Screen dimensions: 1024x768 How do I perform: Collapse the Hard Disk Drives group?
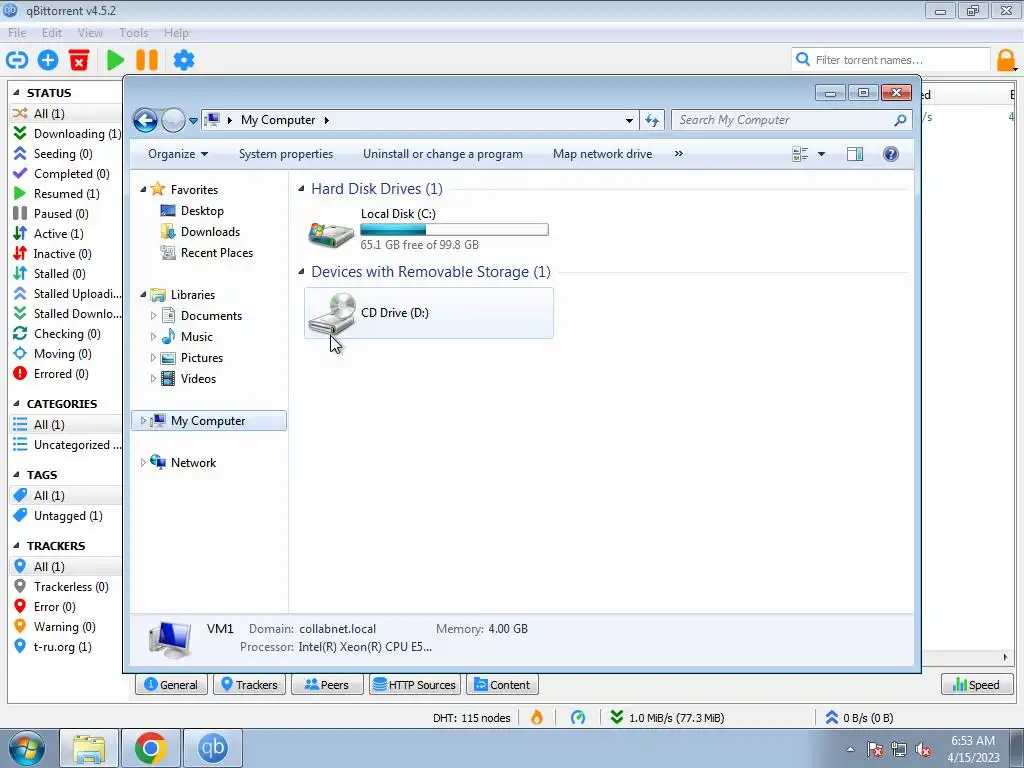302,189
